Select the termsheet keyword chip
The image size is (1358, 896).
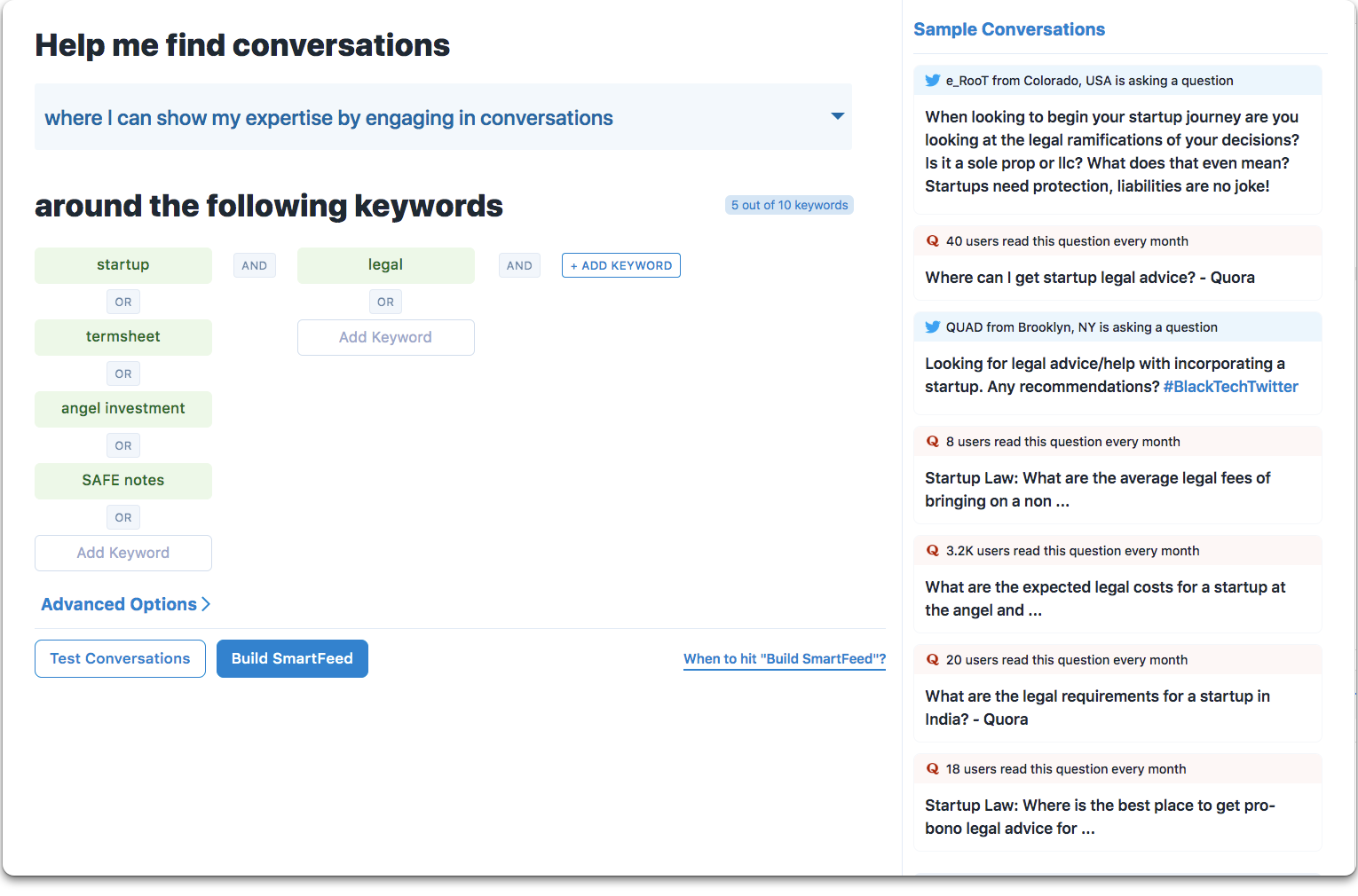[x=123, y=337]
